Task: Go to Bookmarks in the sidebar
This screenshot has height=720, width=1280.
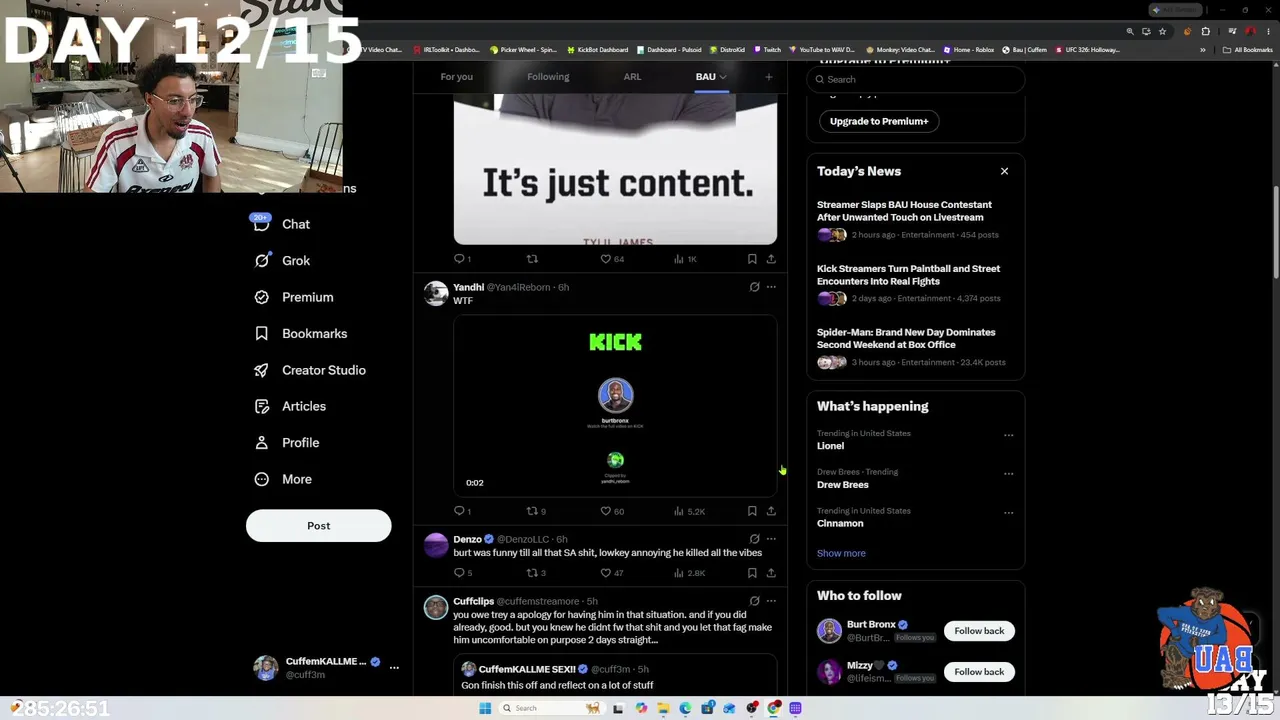Action: (x=300, y=333)
